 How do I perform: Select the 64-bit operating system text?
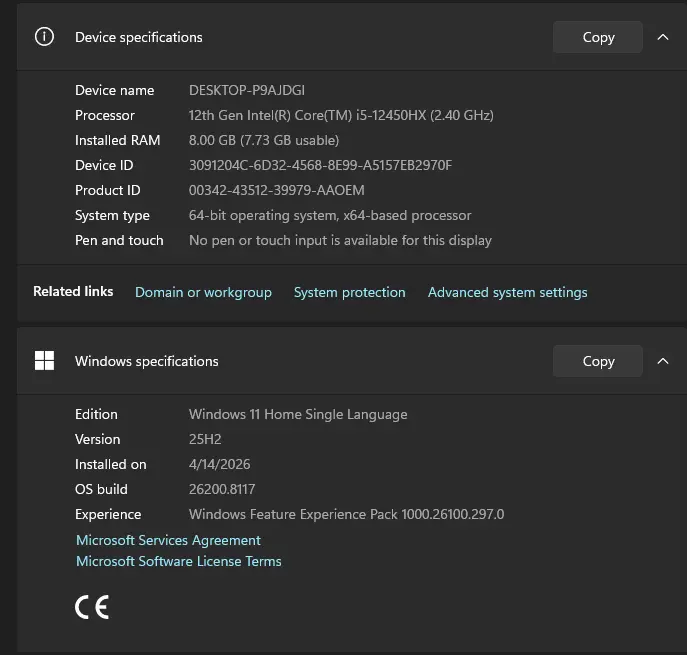click(x=330, y=215)
